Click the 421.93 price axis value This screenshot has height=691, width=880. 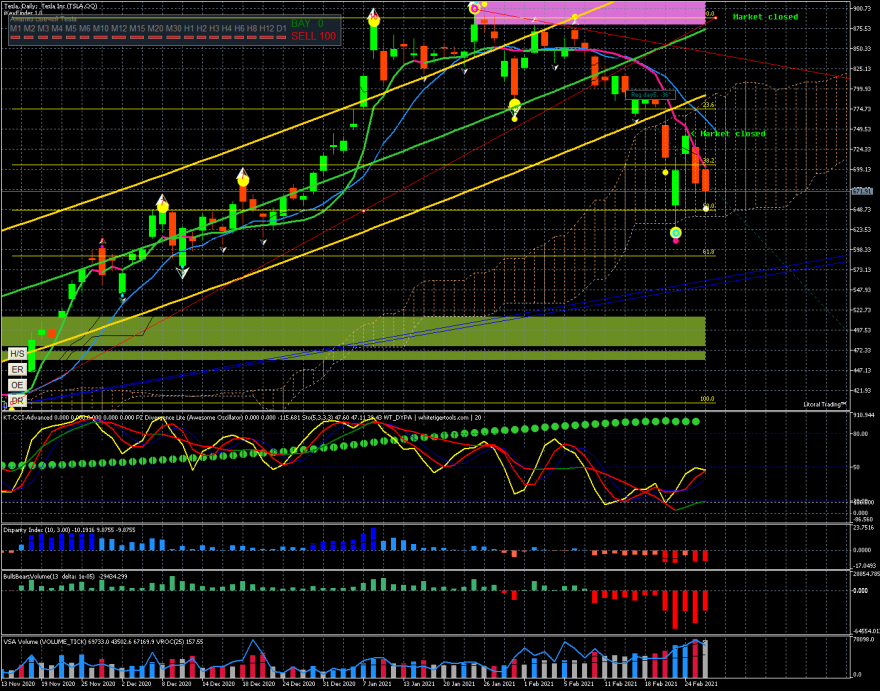pyautogui.click(x=861, y=391)
